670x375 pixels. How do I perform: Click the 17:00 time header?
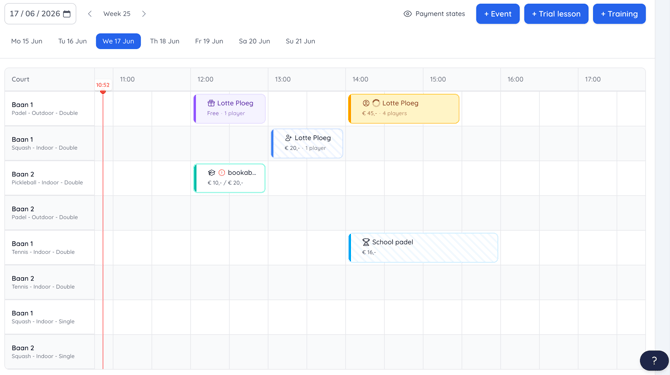click(x=593, y=79)
